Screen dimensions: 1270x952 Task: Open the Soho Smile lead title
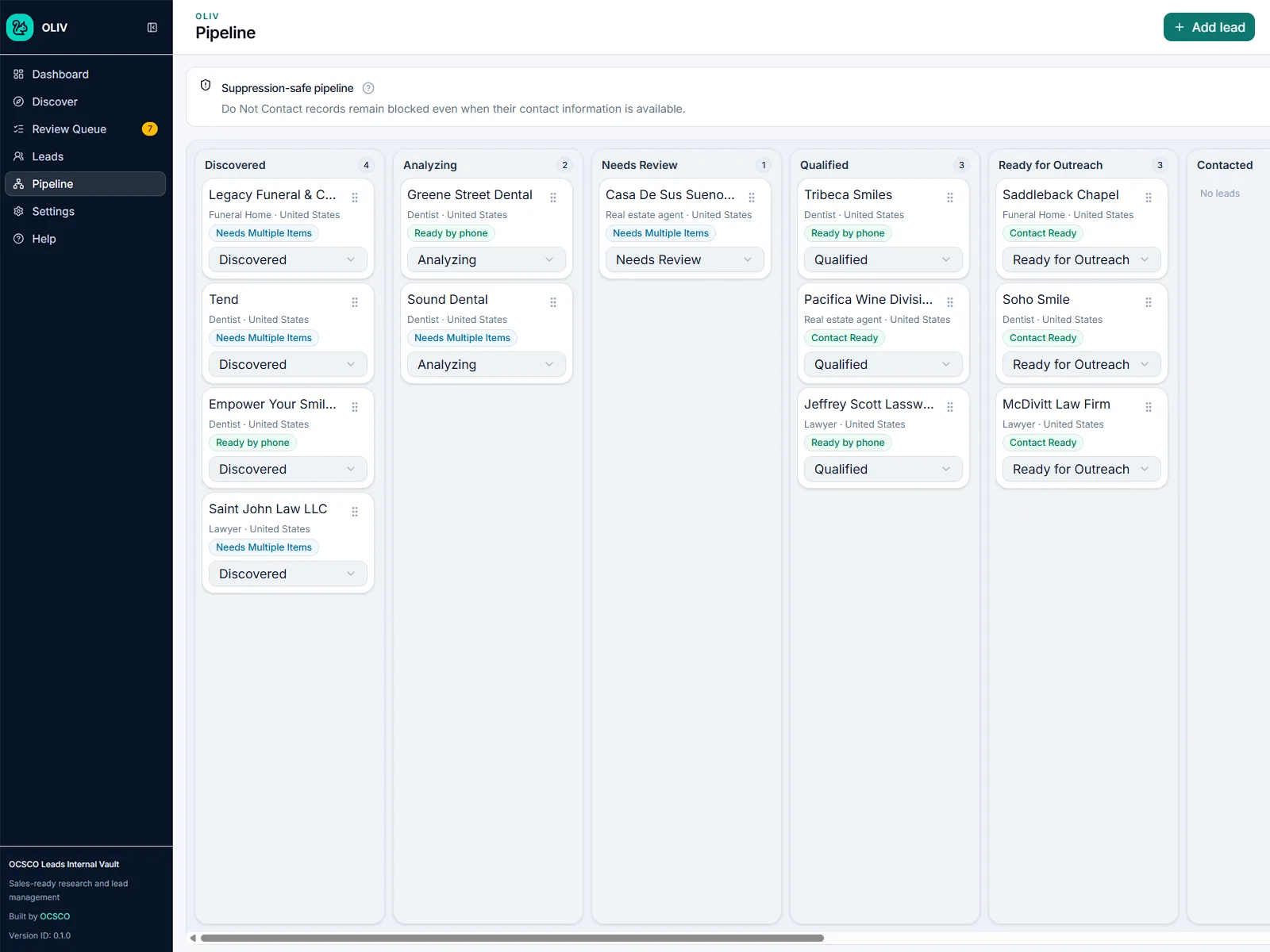tap(1036, 299)
